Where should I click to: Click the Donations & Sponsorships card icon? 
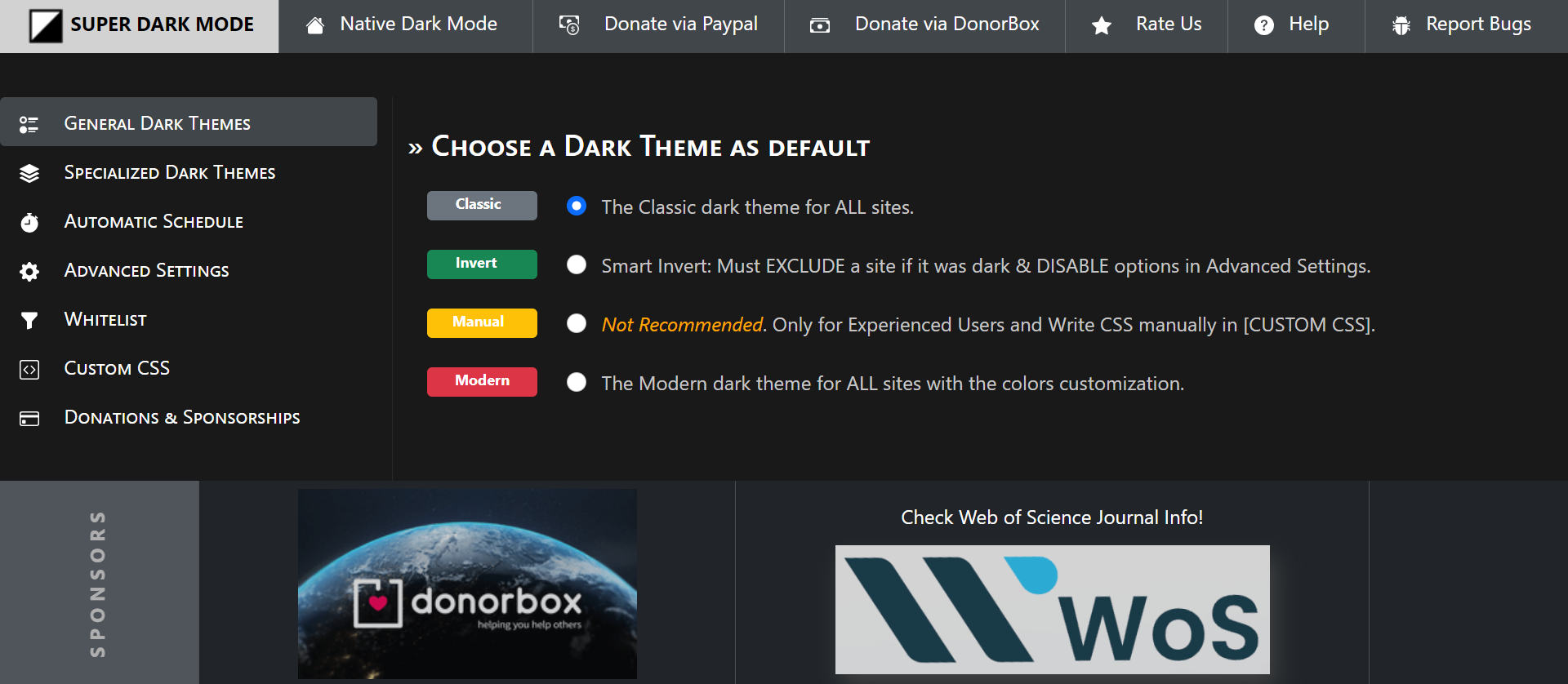click(x=29, y=418)
